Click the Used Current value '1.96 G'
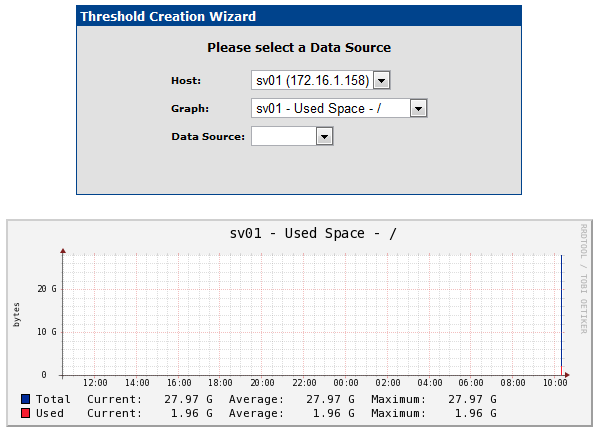The height and width of the screenshot is (435, 601). pos(191,413)
